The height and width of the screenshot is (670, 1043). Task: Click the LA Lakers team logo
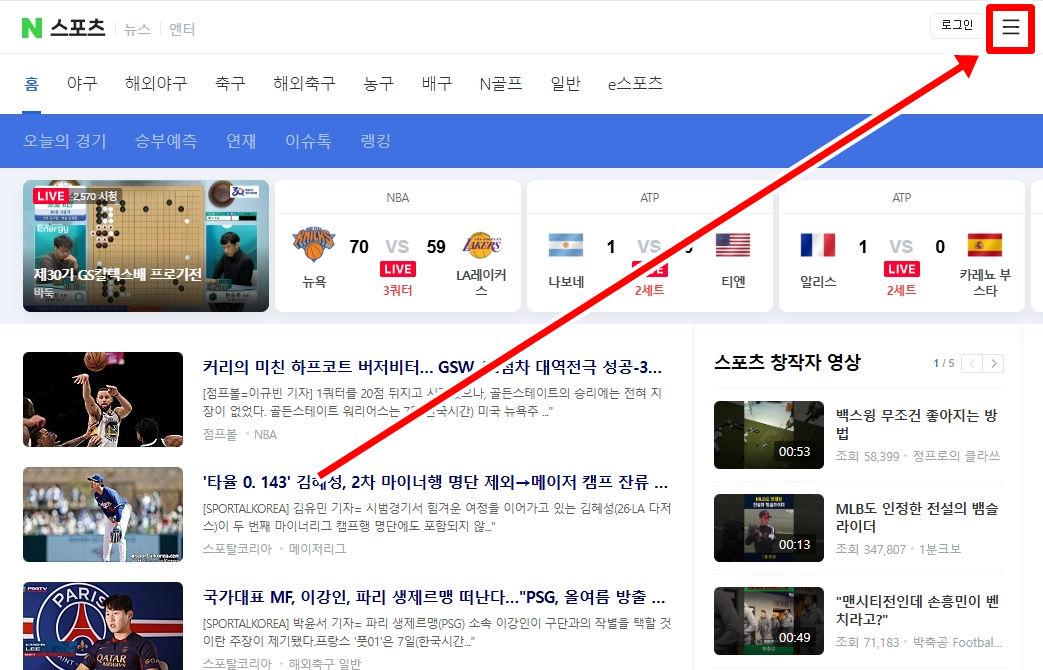(482, 246)
